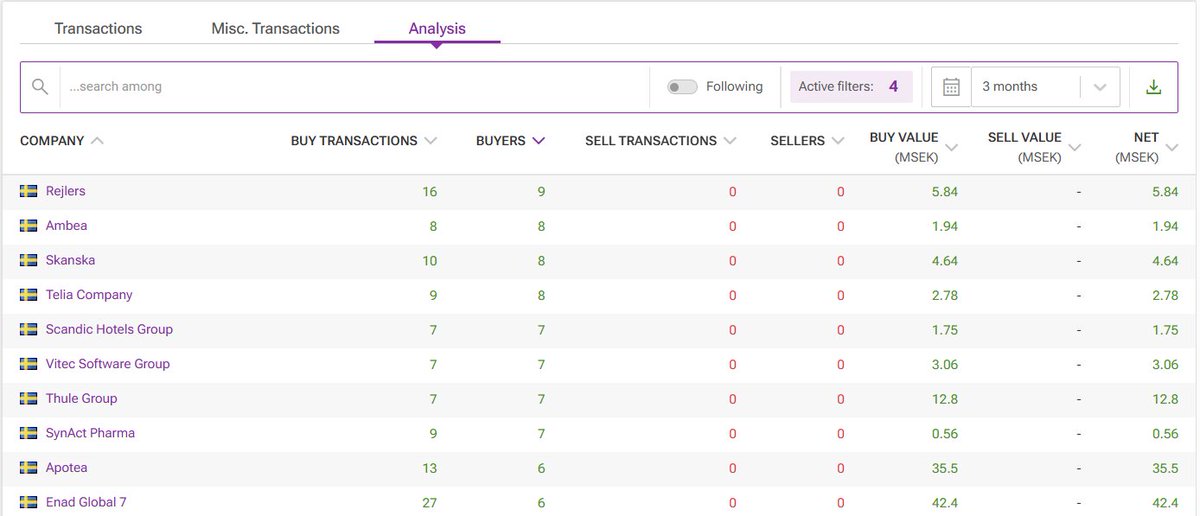Open the Thule Group link
1200x516 pixels.
82,398
